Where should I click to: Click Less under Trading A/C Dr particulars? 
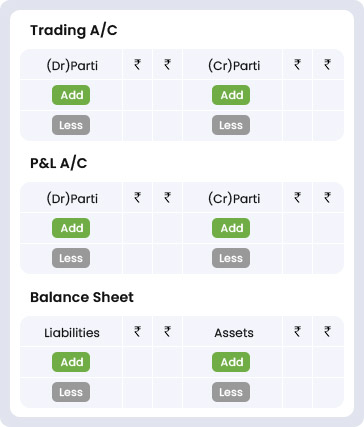[x=71, y=125]
